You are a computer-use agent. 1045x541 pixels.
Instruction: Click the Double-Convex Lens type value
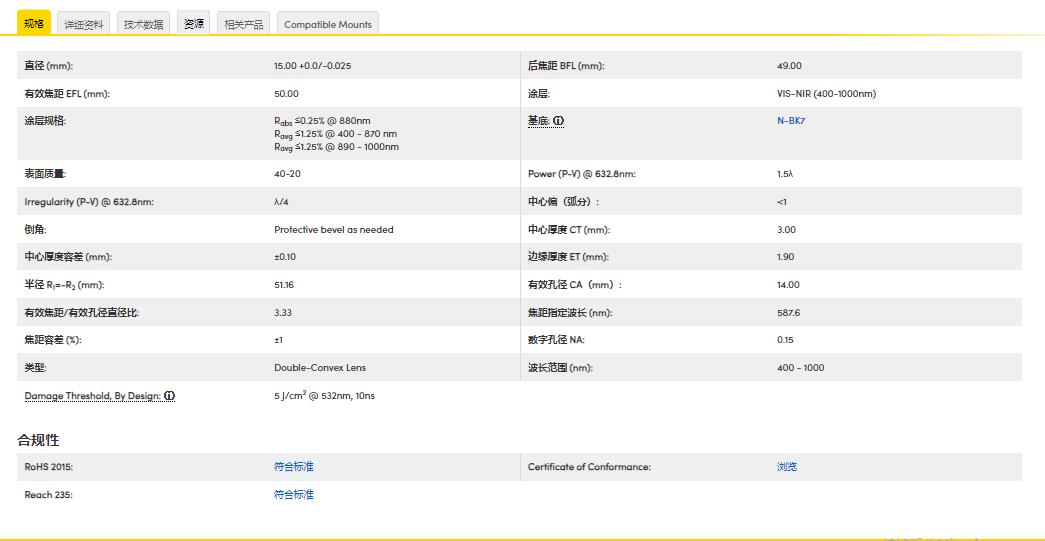click(320, 368)
